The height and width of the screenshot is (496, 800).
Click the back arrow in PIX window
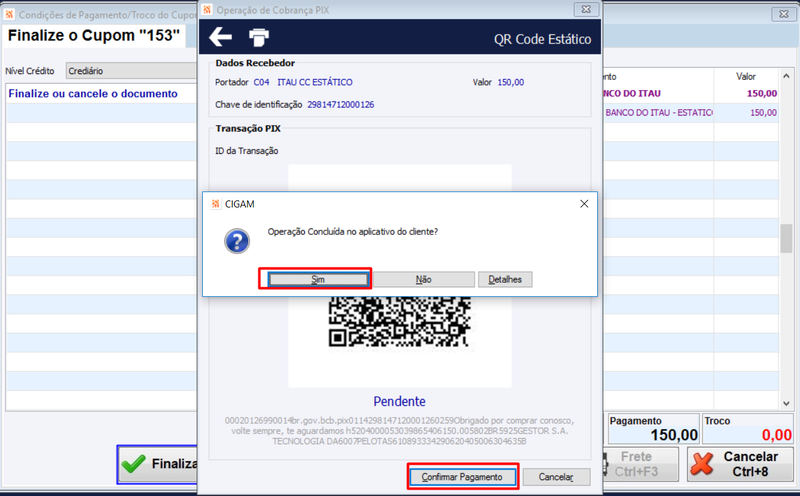220,37
